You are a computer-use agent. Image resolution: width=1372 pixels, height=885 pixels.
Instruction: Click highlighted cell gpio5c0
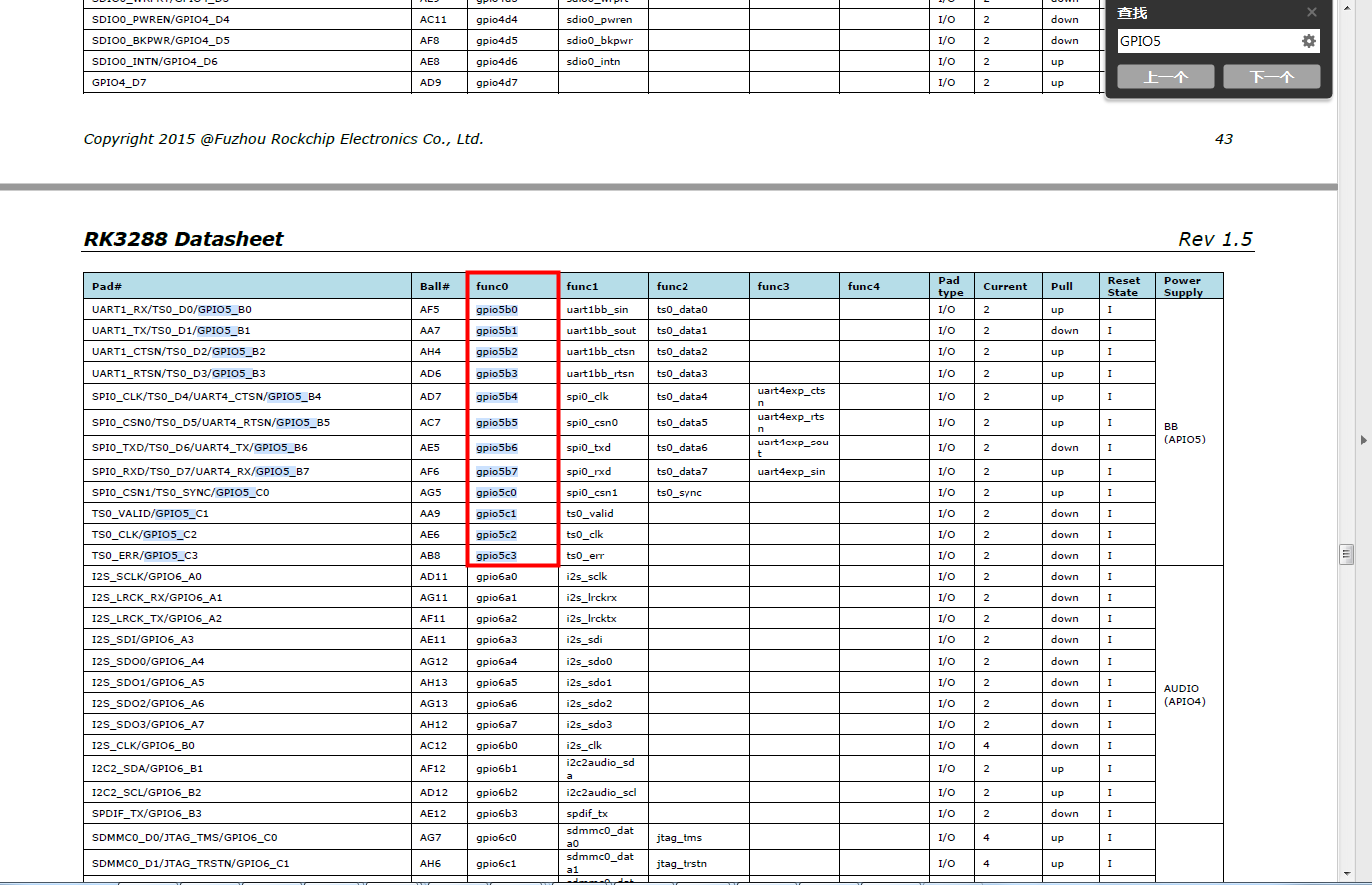point(497,493)
